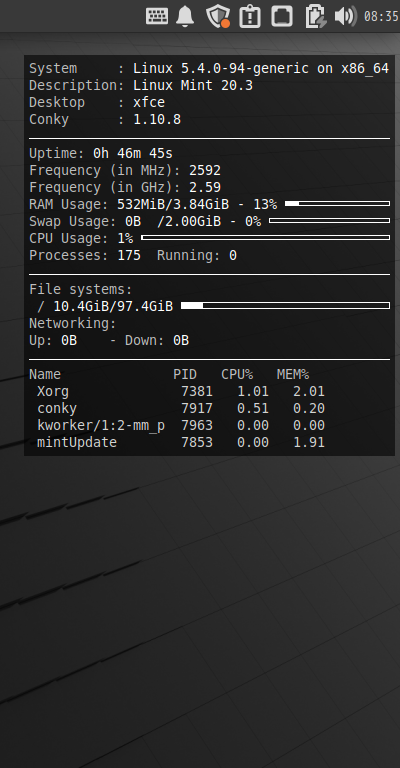This screenshot has width=400, height=768.
Task: Click the MHz frequency value '2592'
Action: [x=205, y=170]
